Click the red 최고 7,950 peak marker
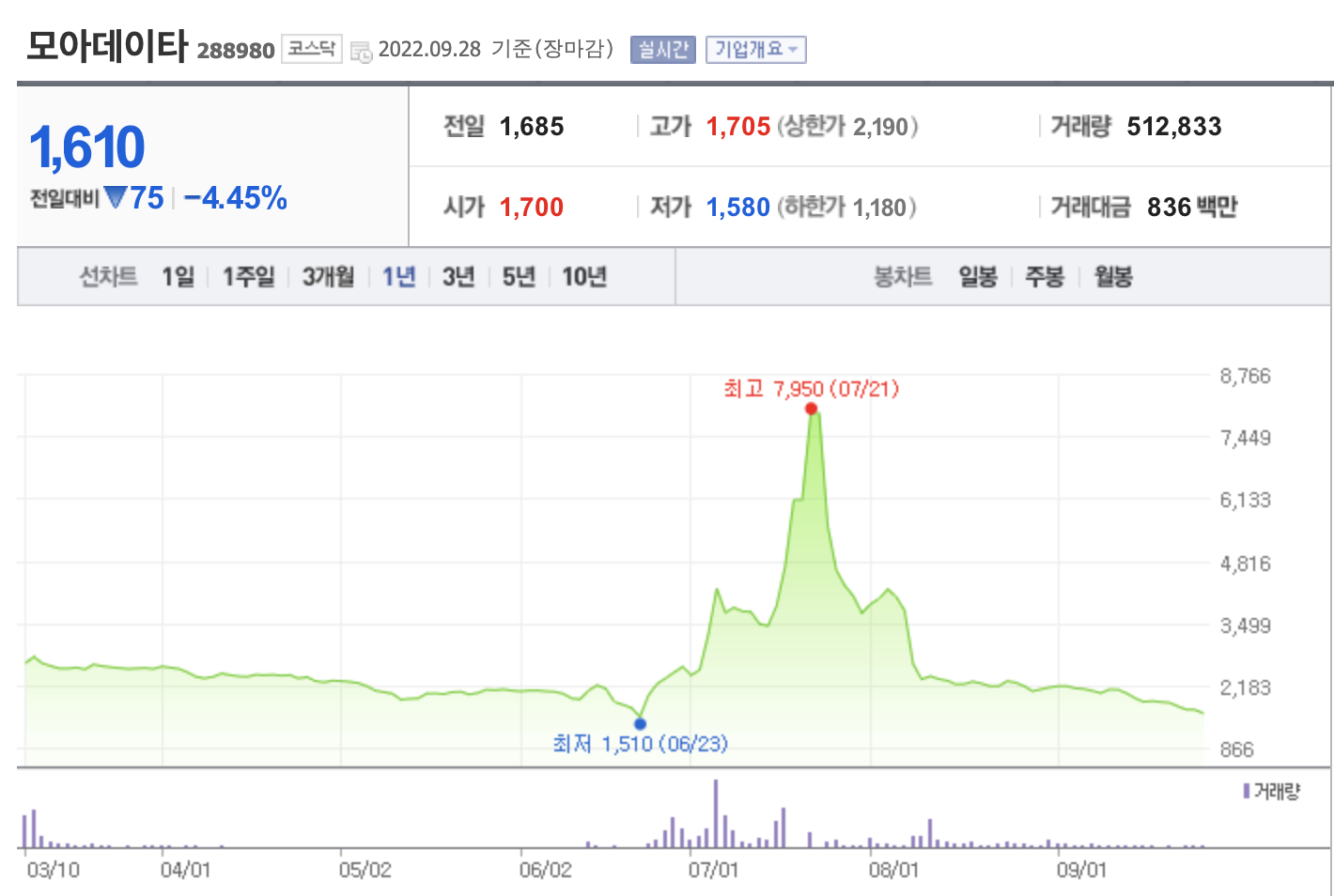Viewport: 1334px width, 896px height. point(811,409)
